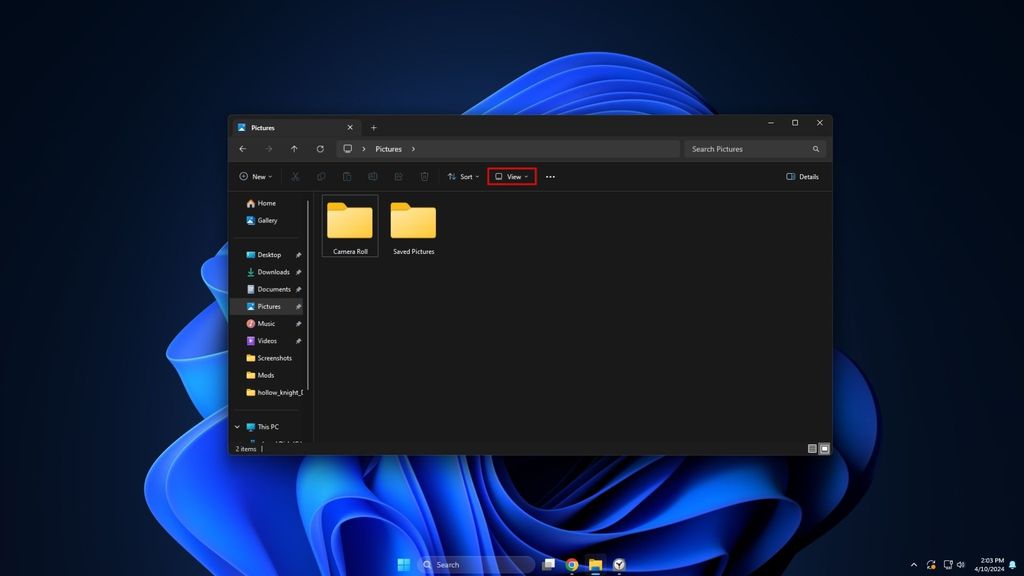Navigate up one level with the arrow icon
This screenshot has width=1024, height=576.
[294, 148]
